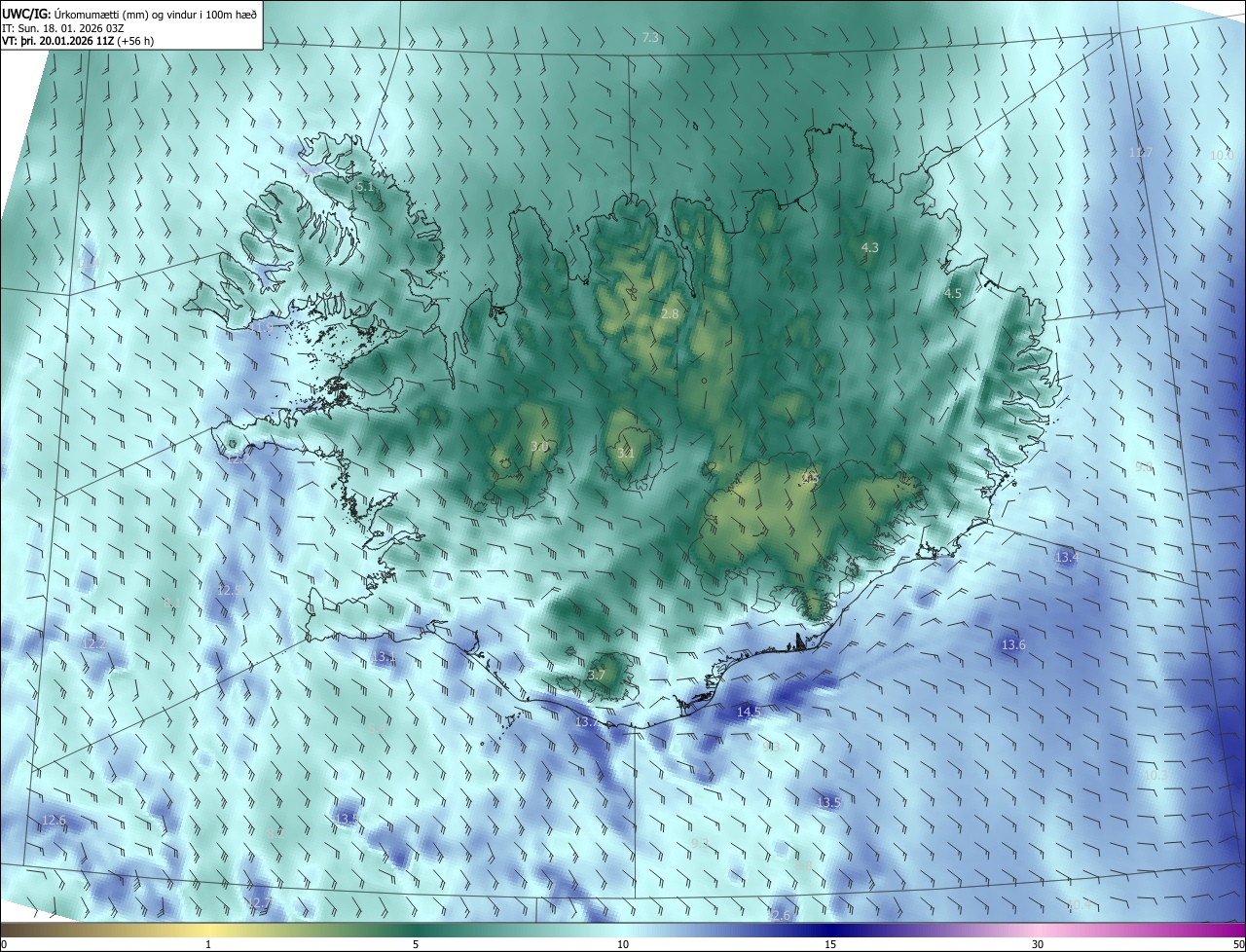Click the 4.3 value label

[870, 248]
